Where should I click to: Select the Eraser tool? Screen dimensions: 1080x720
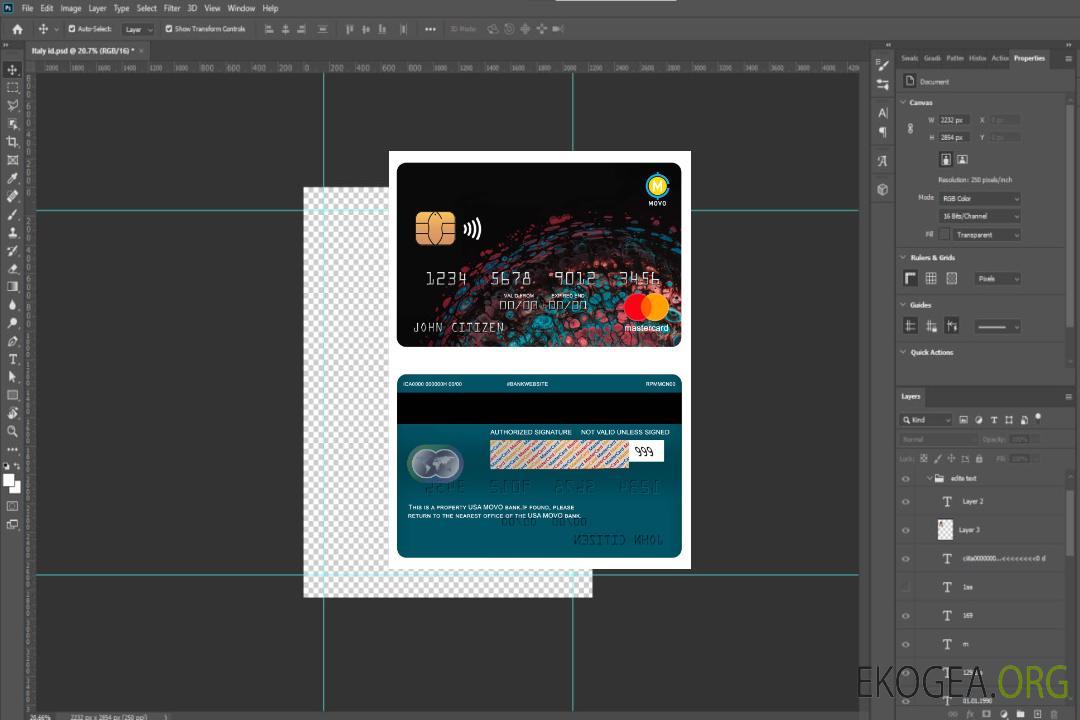[x=12, y=269]
